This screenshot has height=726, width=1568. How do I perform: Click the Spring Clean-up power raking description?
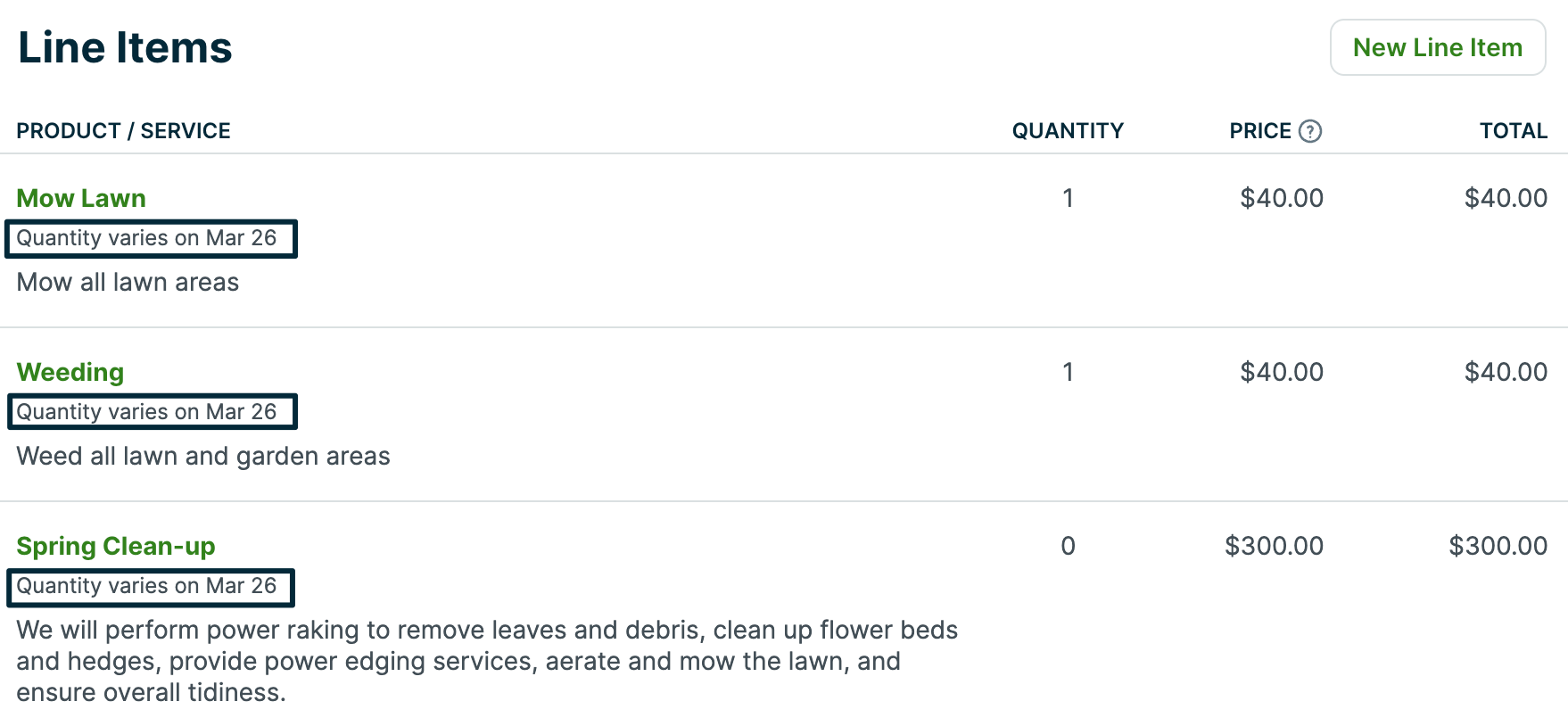coord(486,661)
